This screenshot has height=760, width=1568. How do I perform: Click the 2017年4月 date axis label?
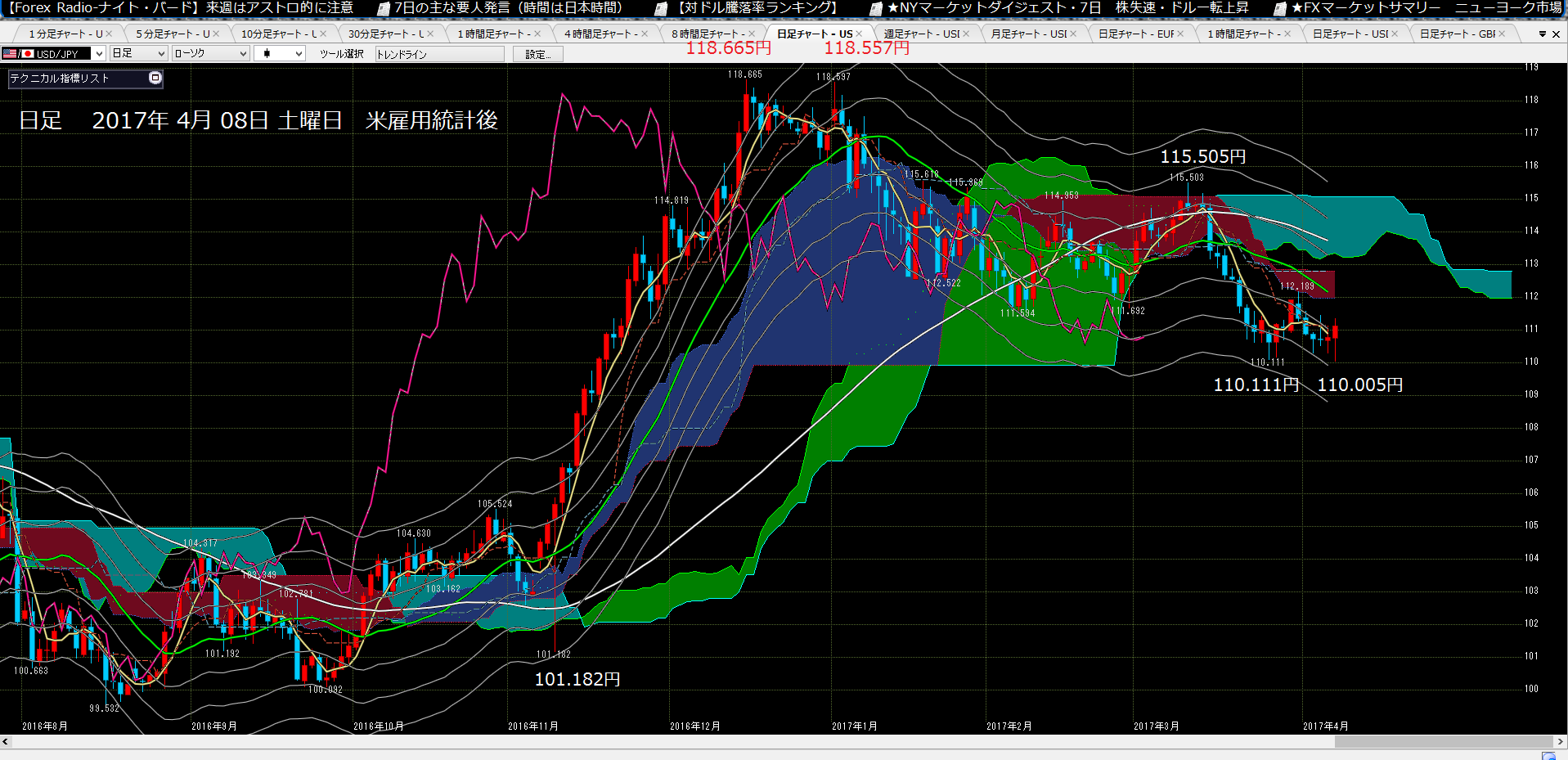click(1326, 726)
